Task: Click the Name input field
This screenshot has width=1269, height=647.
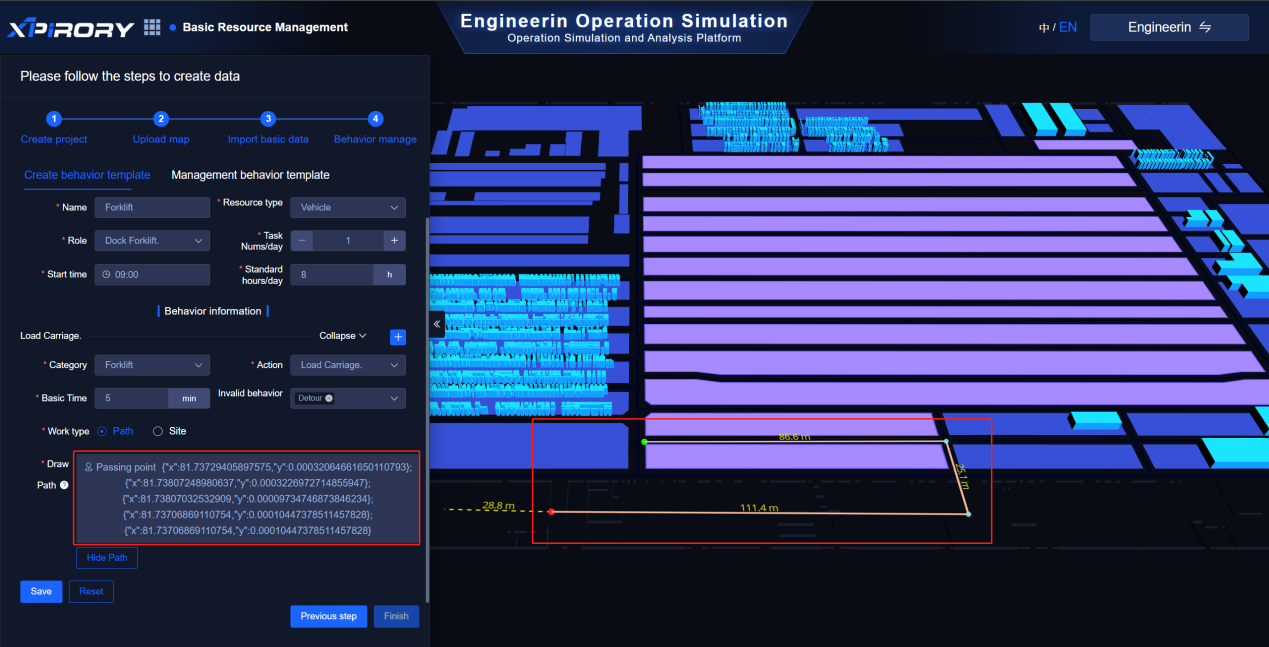Action: 152,207
